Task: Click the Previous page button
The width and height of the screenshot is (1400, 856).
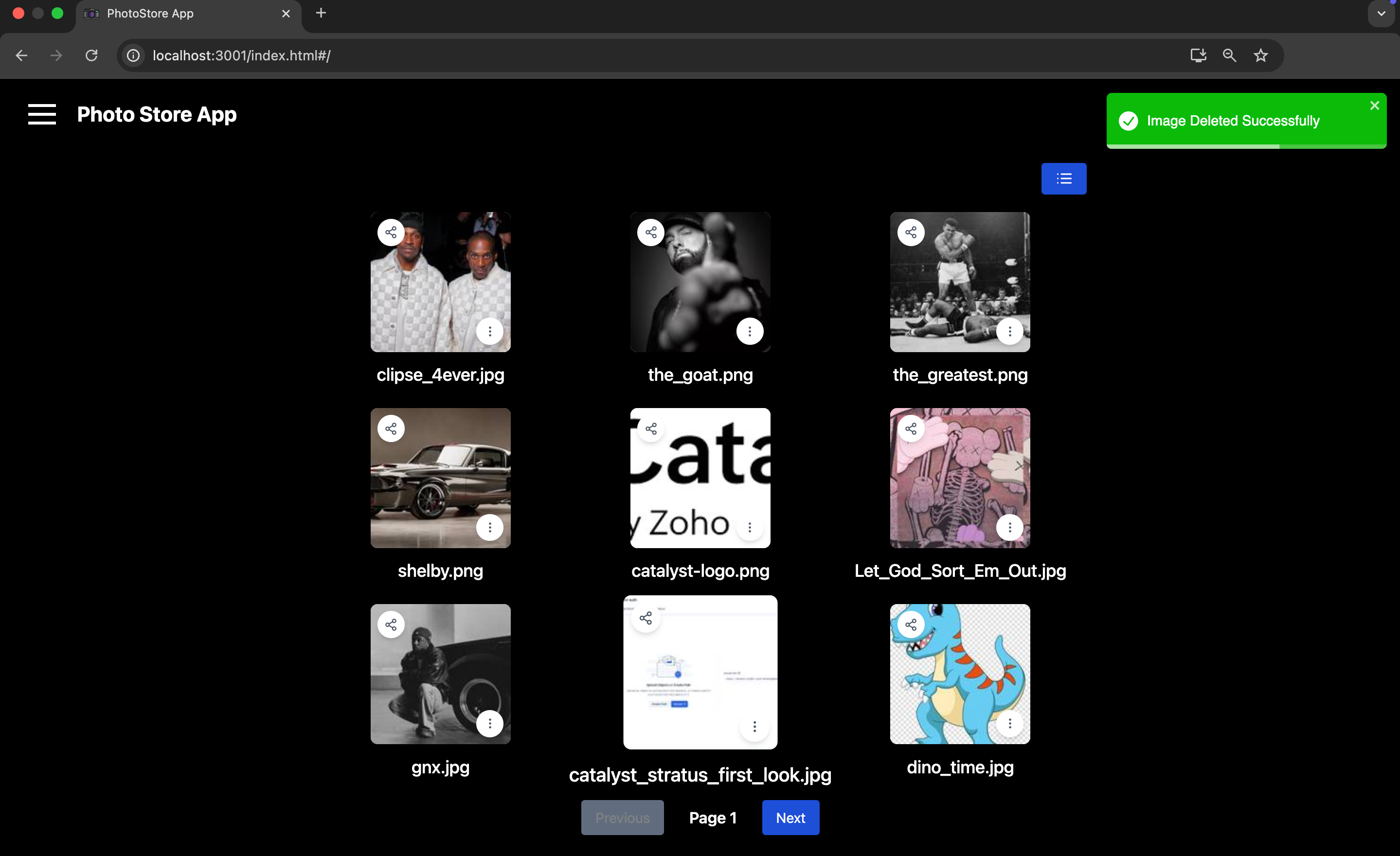Action: (x=622, y=818)
